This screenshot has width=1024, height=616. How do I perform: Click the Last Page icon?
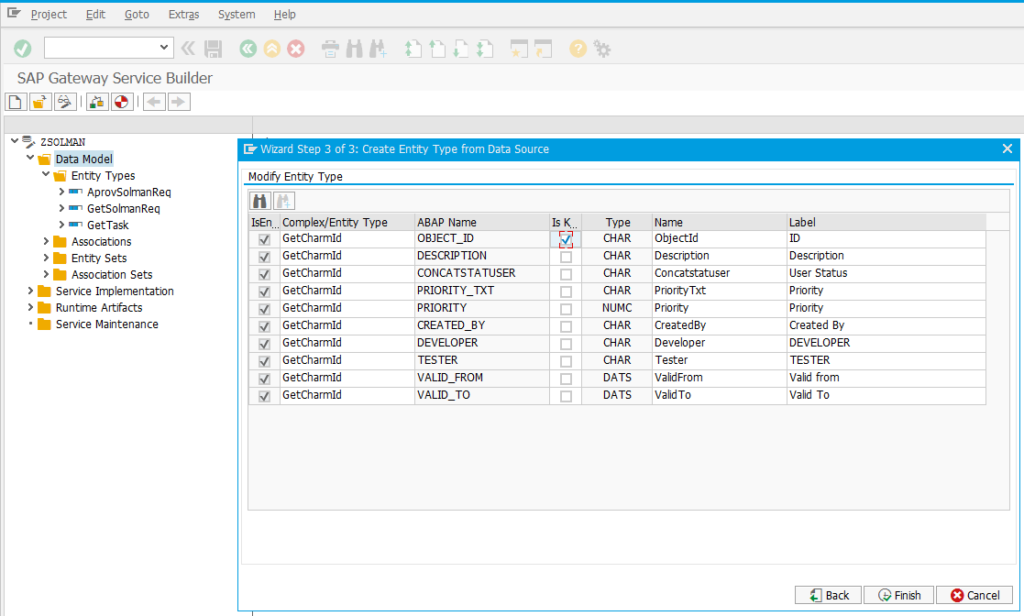[485, 48]
